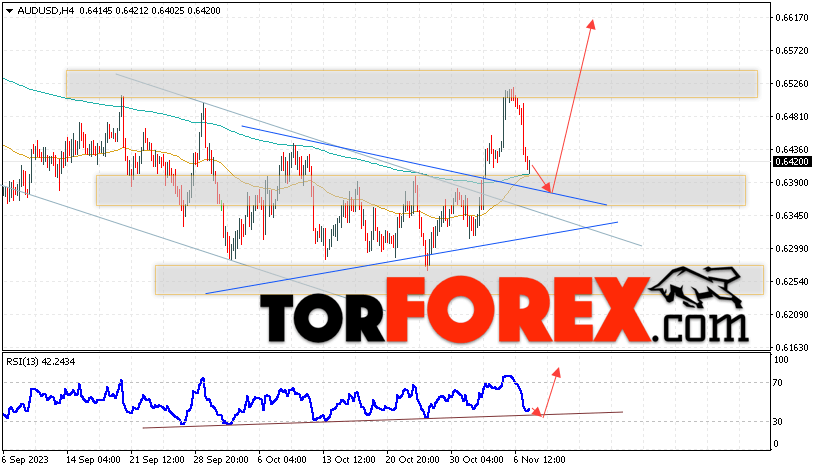
Task: Click the 0.65260 price axis label
Action: pyautogui.click(x=792, y=83)
